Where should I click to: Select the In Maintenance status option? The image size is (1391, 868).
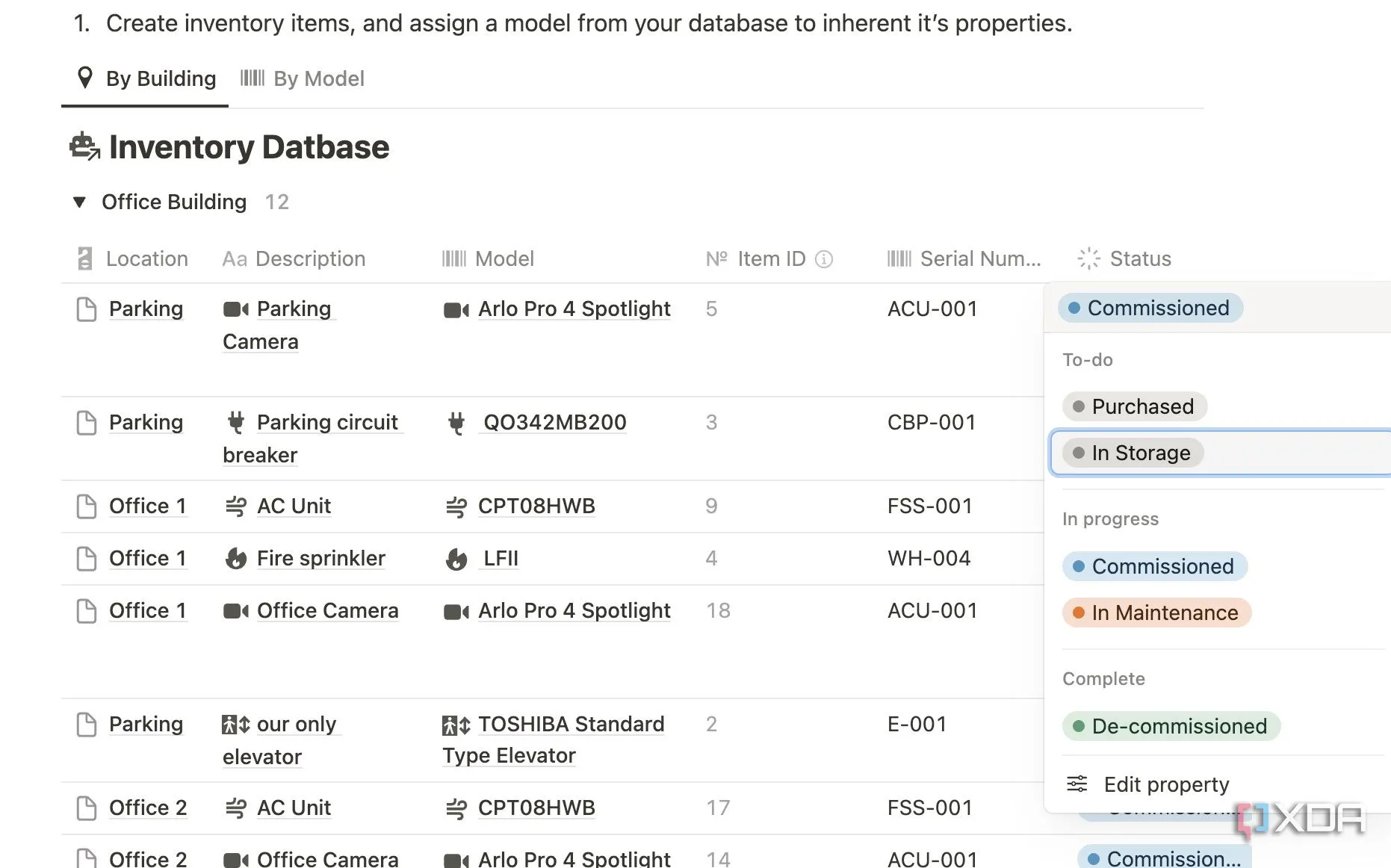pos(1157,613)
